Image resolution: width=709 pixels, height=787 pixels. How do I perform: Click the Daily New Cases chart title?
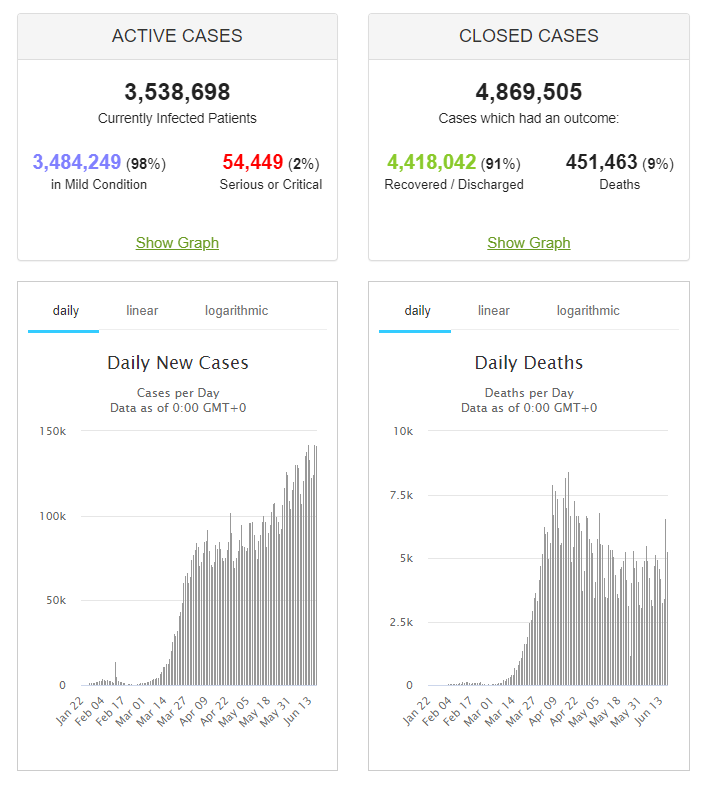(x=177, y=362)
